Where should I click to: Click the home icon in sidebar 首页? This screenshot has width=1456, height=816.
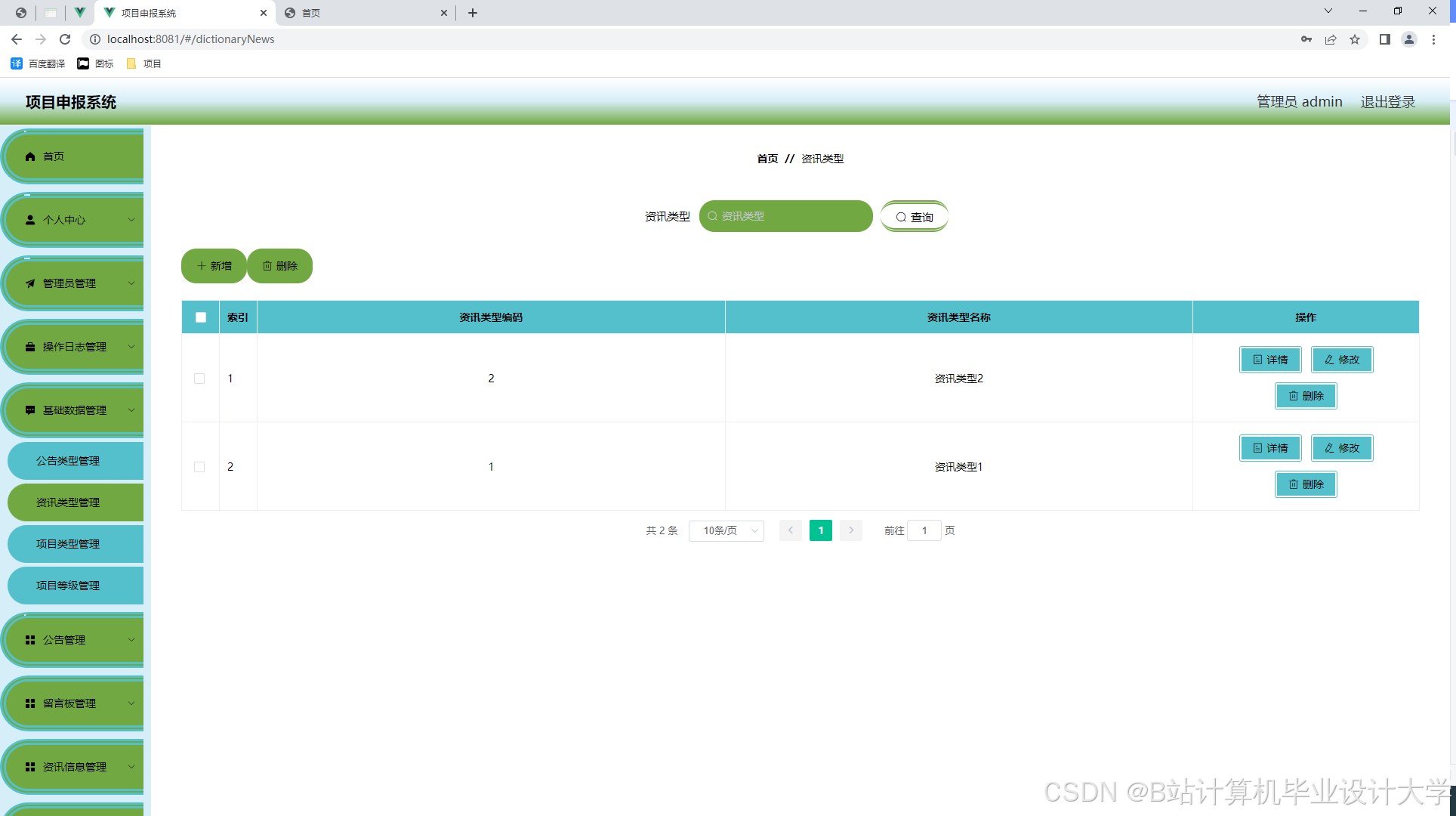[x=30, y=156]
